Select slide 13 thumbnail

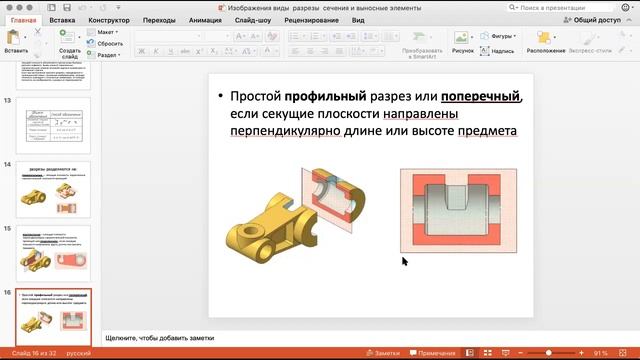53,125
